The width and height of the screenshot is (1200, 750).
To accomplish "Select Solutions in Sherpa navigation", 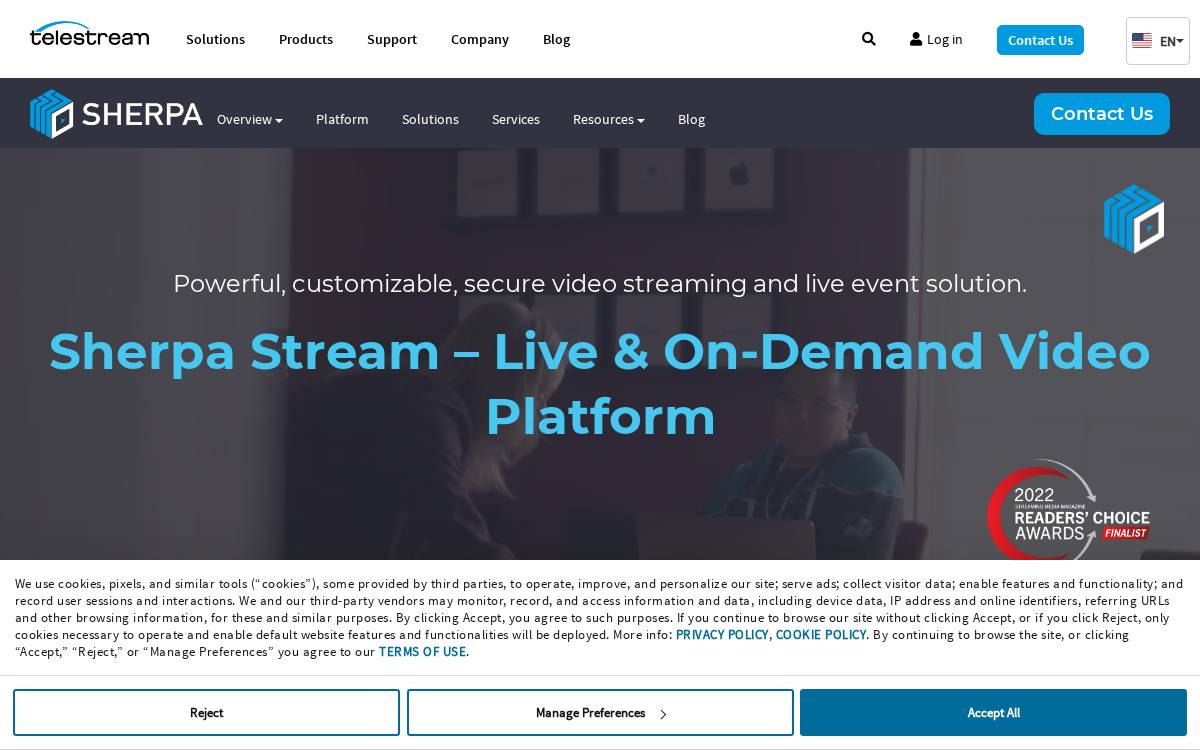I will tap(430, 119).
